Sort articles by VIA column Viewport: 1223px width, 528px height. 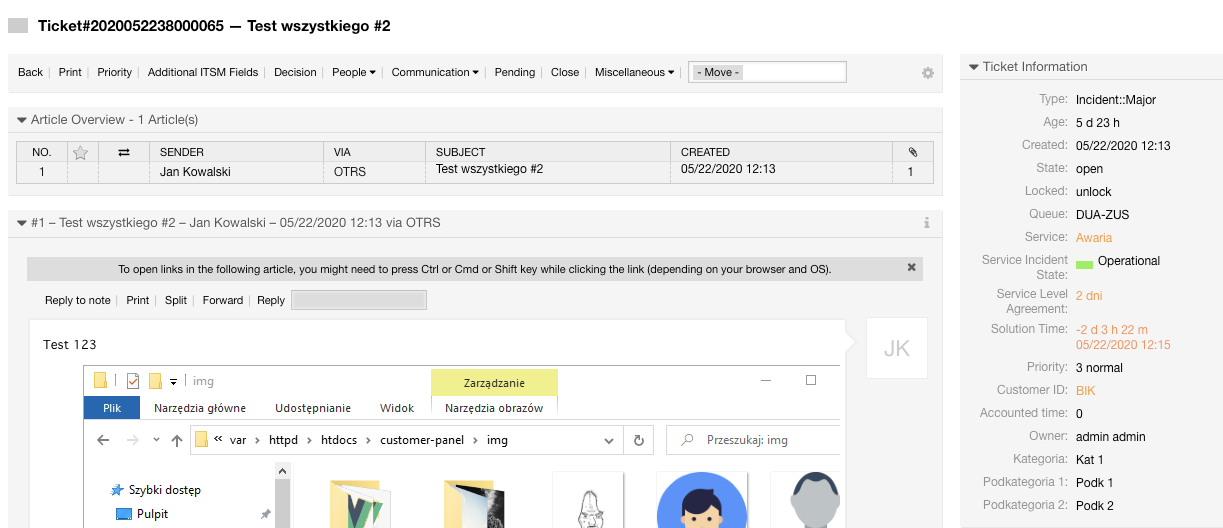click(x=375, y=152)
